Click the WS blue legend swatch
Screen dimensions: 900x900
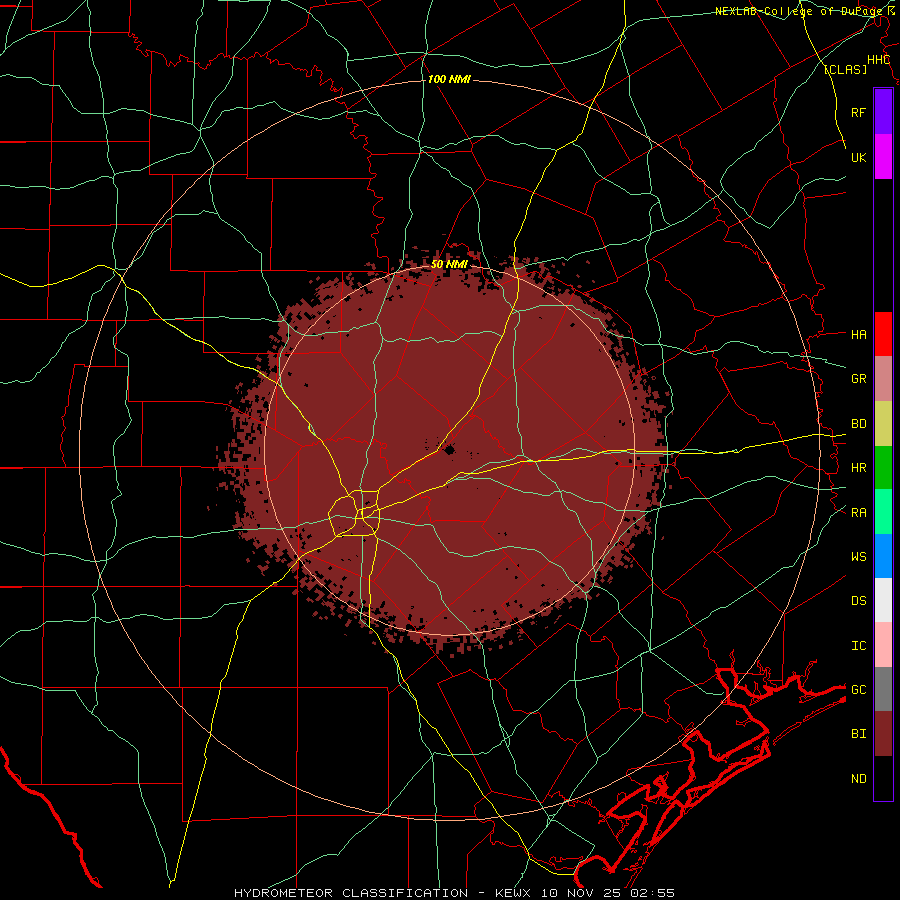click(883, 556)
